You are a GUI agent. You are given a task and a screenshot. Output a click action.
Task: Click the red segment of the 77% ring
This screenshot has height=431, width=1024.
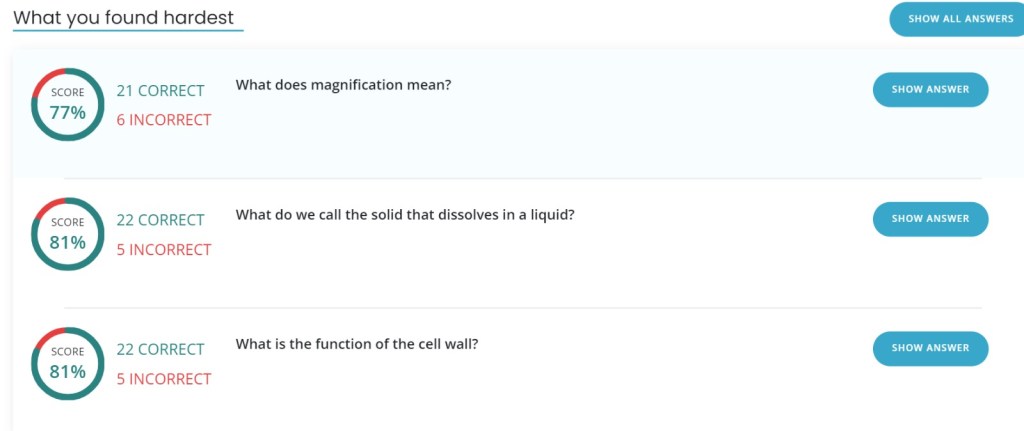[x=47, y=78]
